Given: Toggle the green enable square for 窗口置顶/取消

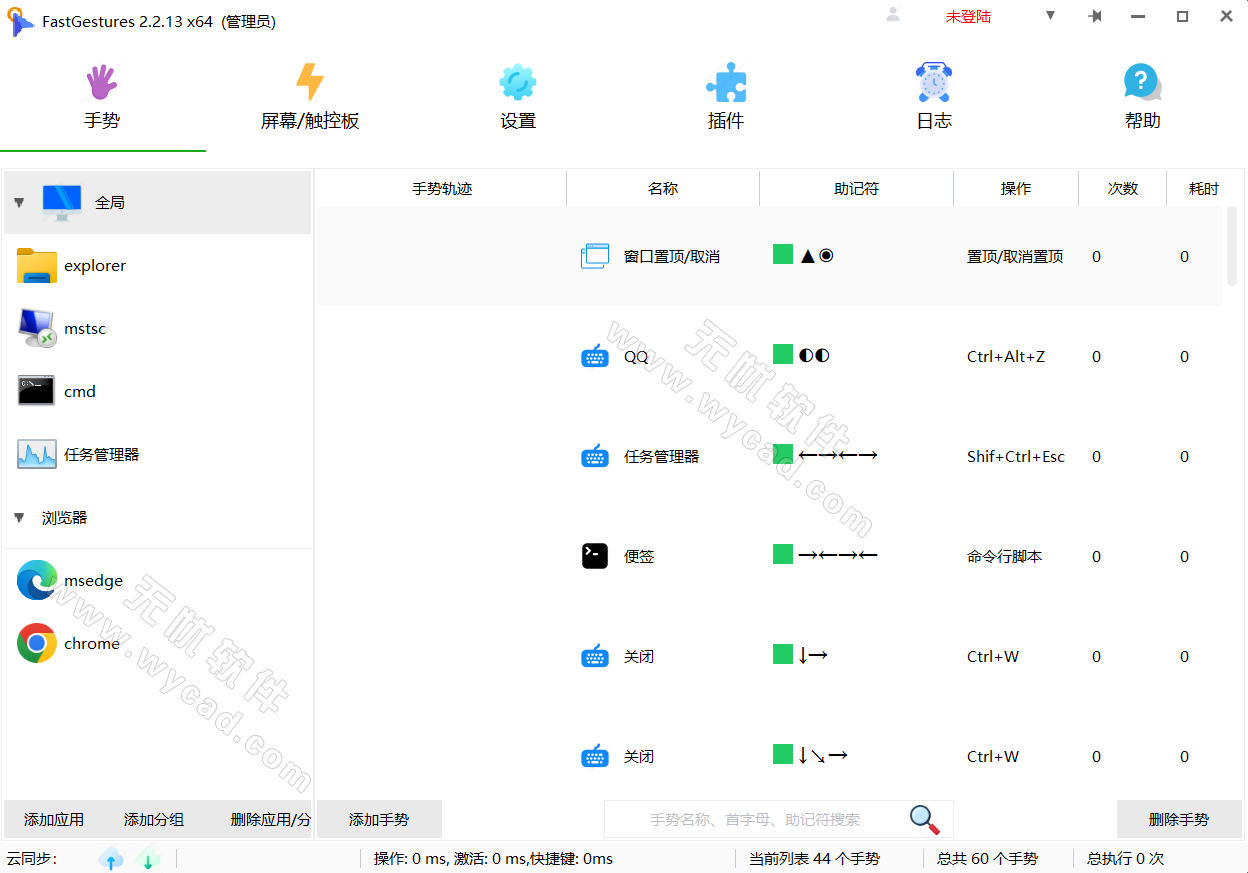Looking at the screenshot, I should 783,255.
